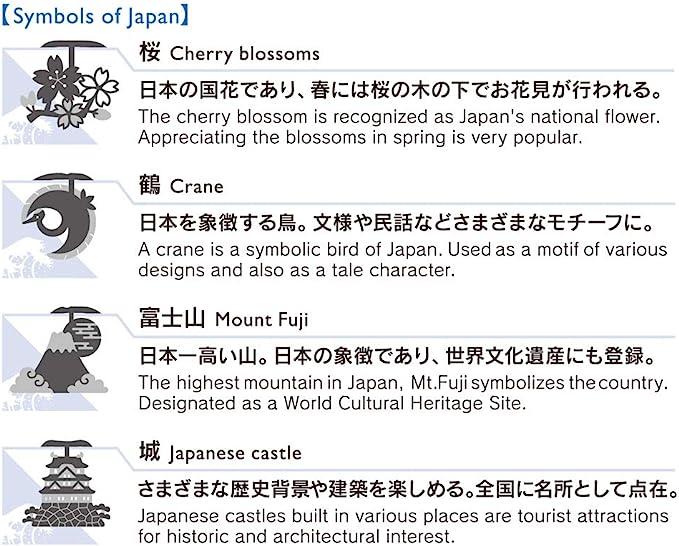
Task: Click the 桜 kanji character
Action: tap(150, 53)
